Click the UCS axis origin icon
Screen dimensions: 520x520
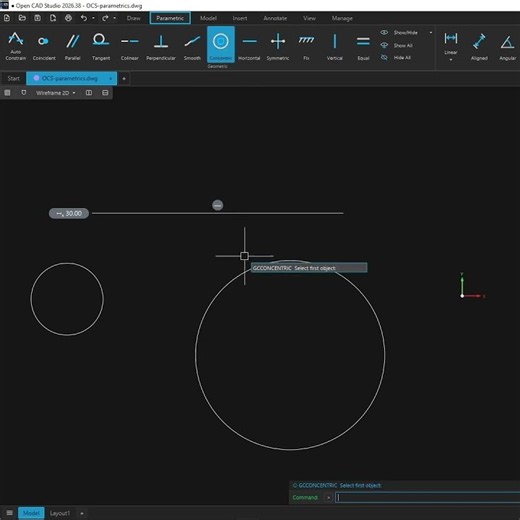(x=462, y=296)
